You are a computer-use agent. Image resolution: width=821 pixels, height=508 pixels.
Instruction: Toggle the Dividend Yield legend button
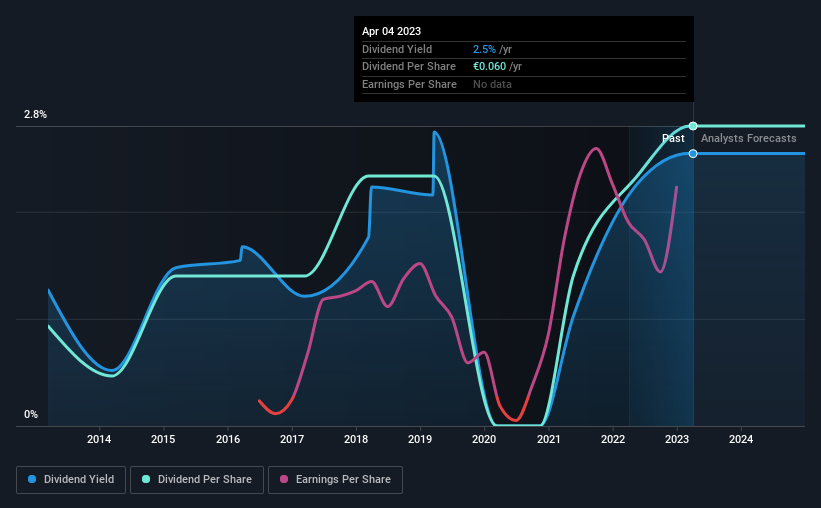71,480
